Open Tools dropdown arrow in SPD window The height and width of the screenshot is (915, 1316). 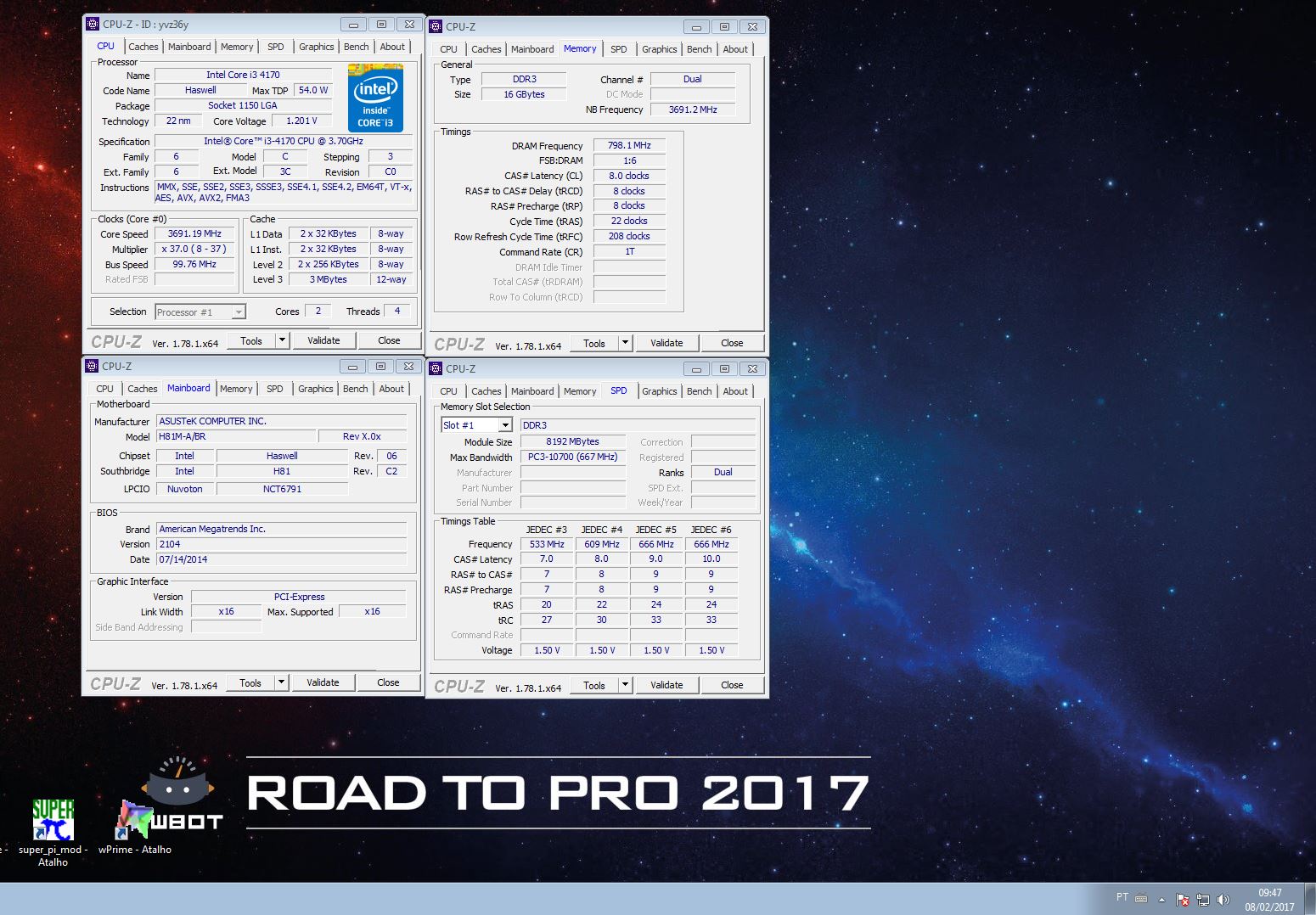click(626, 685)
